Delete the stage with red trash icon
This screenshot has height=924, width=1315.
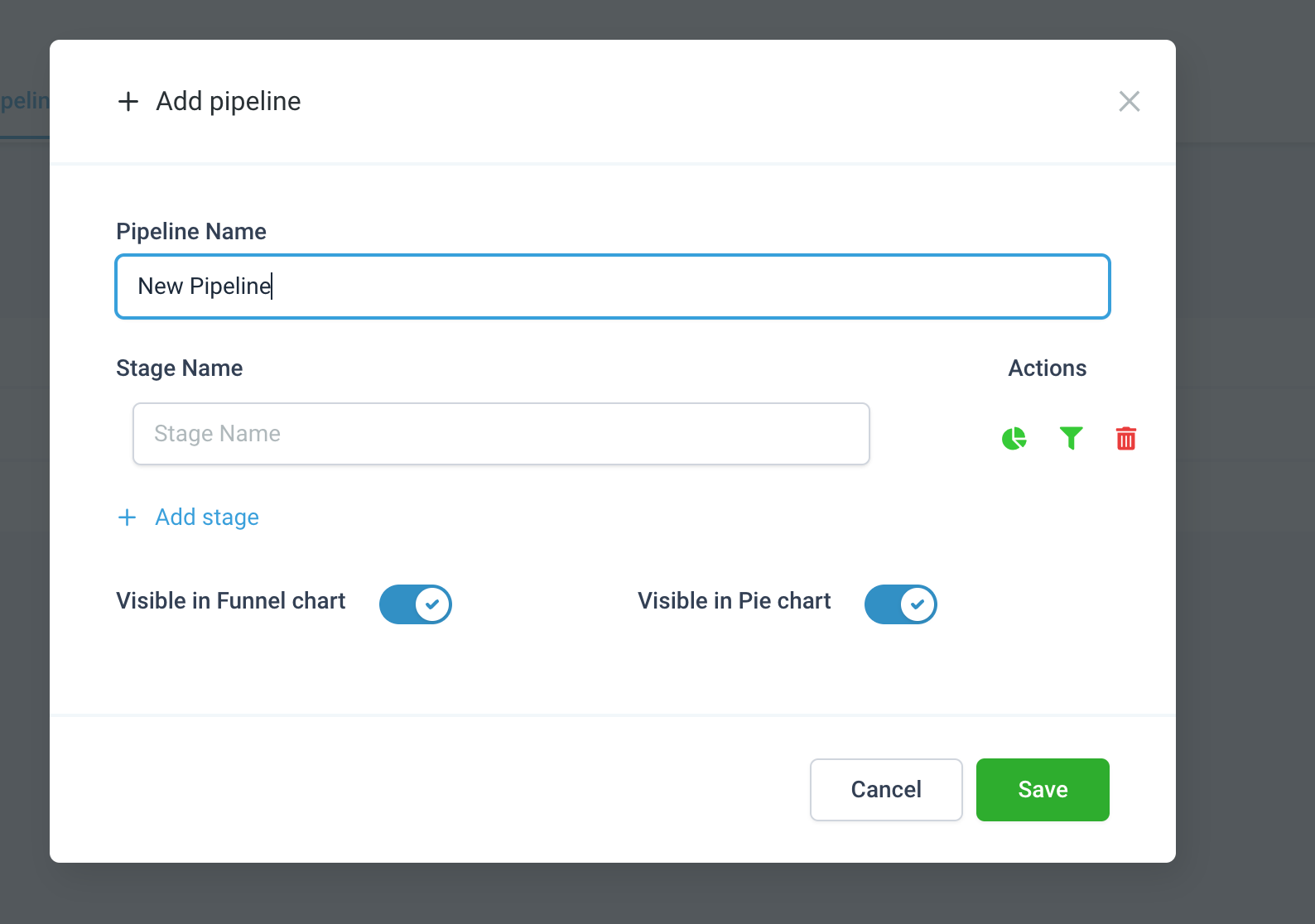coord(1126,438)
